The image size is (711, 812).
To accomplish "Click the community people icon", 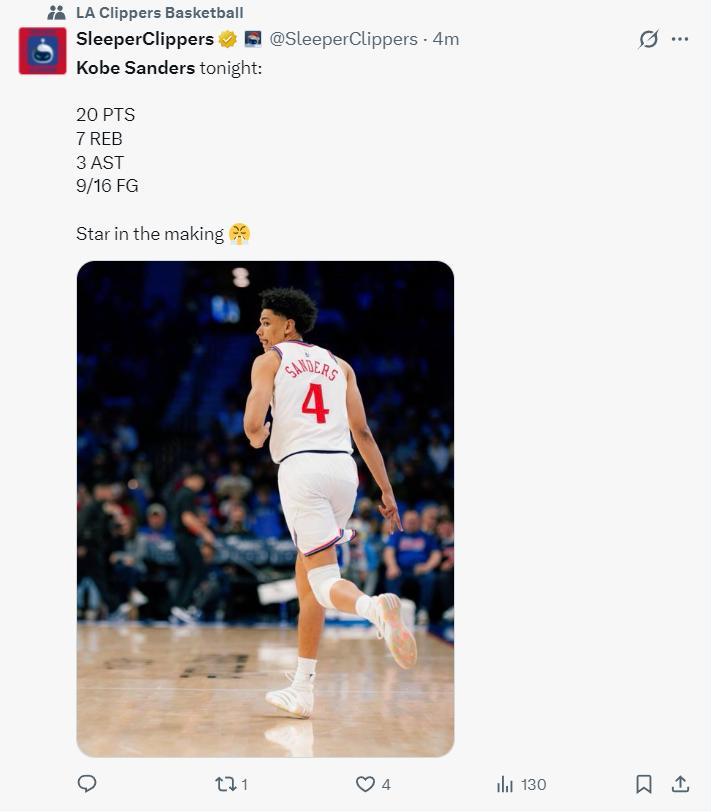I will [56, 13].
